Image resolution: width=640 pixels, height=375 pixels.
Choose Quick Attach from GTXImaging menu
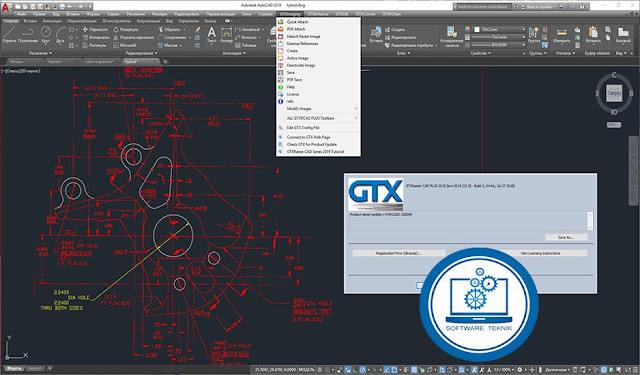(318, 22)
